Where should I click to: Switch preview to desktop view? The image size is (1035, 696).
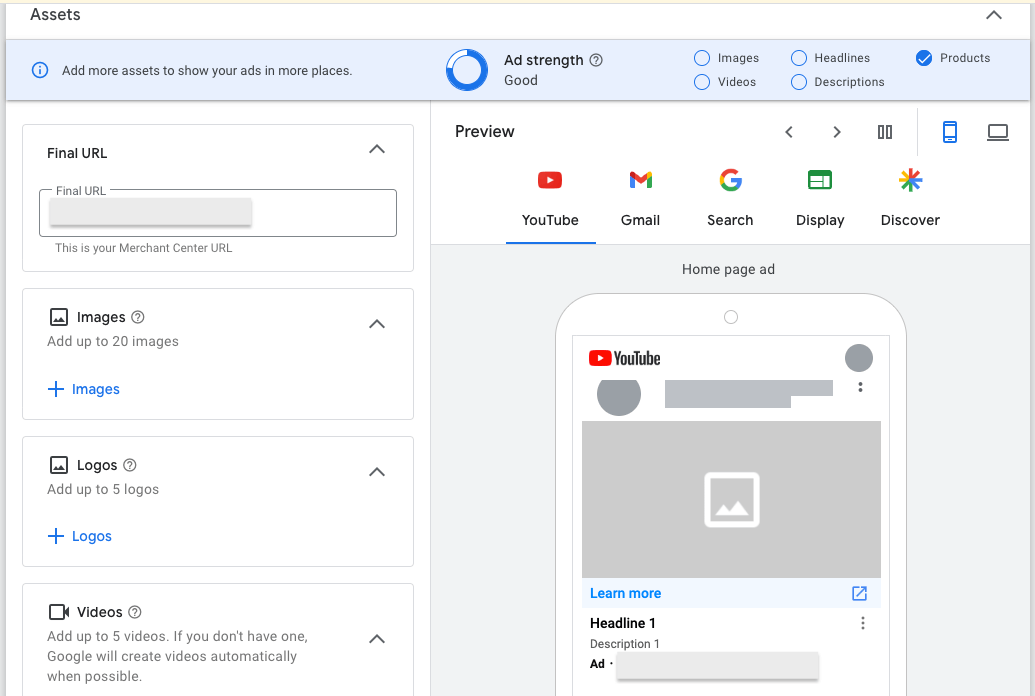(x=998, y=131)
